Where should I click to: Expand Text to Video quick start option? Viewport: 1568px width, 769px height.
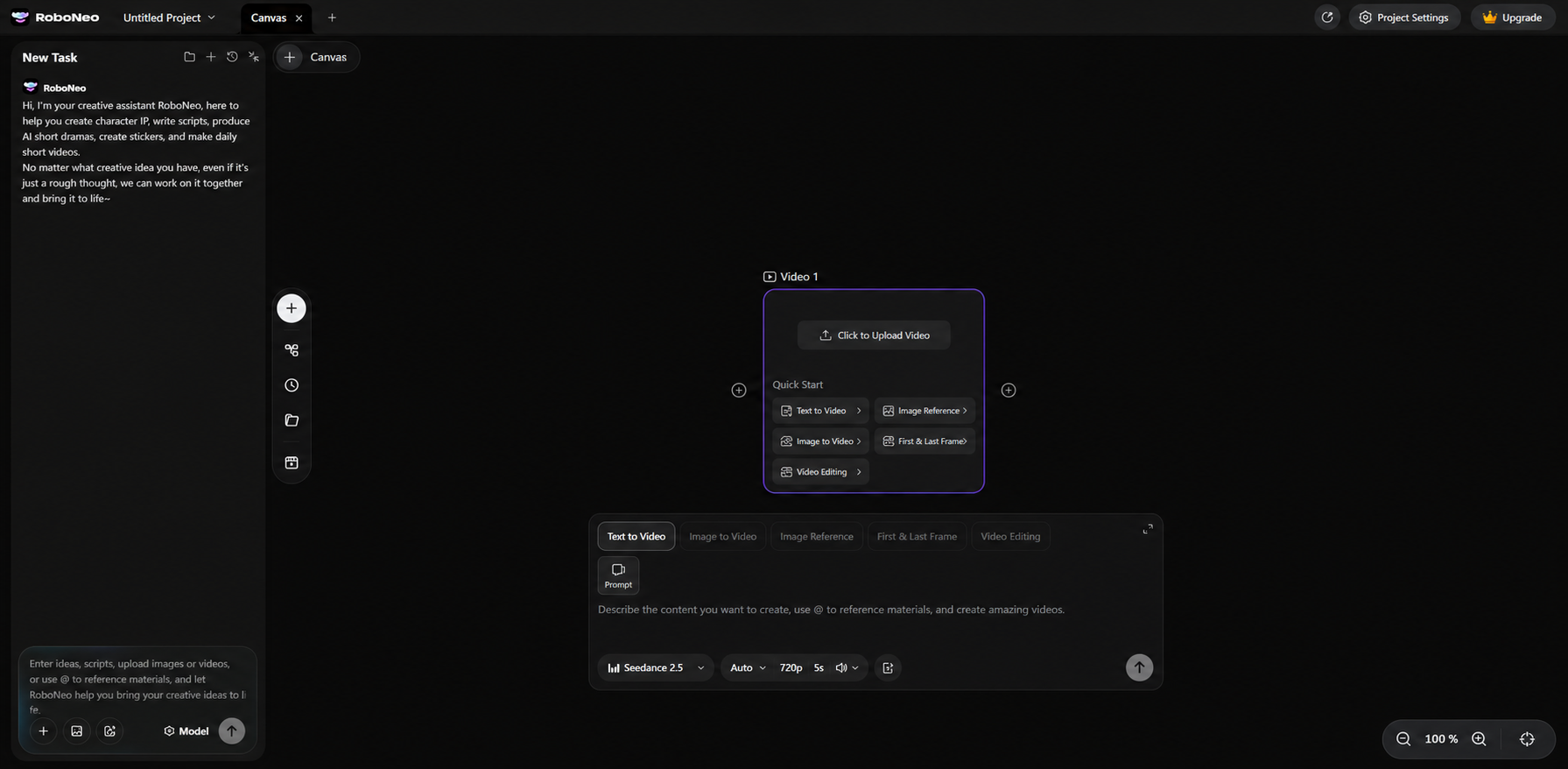pyautogui.click(x=820, y=411)
